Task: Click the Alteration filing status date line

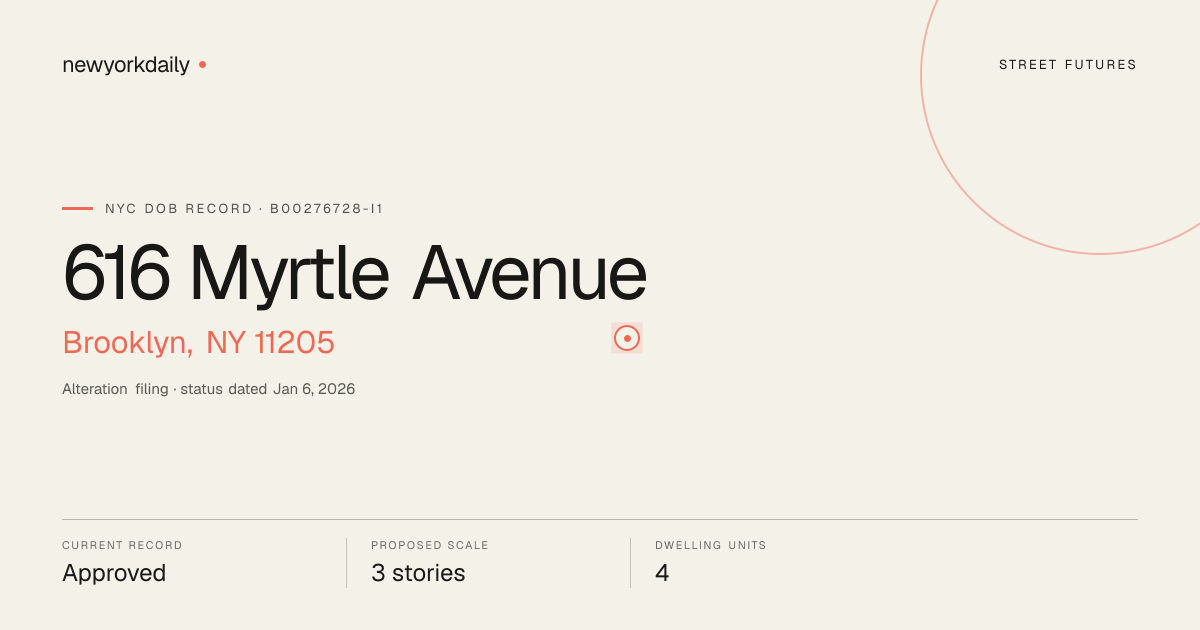Action: click(209, 389)
